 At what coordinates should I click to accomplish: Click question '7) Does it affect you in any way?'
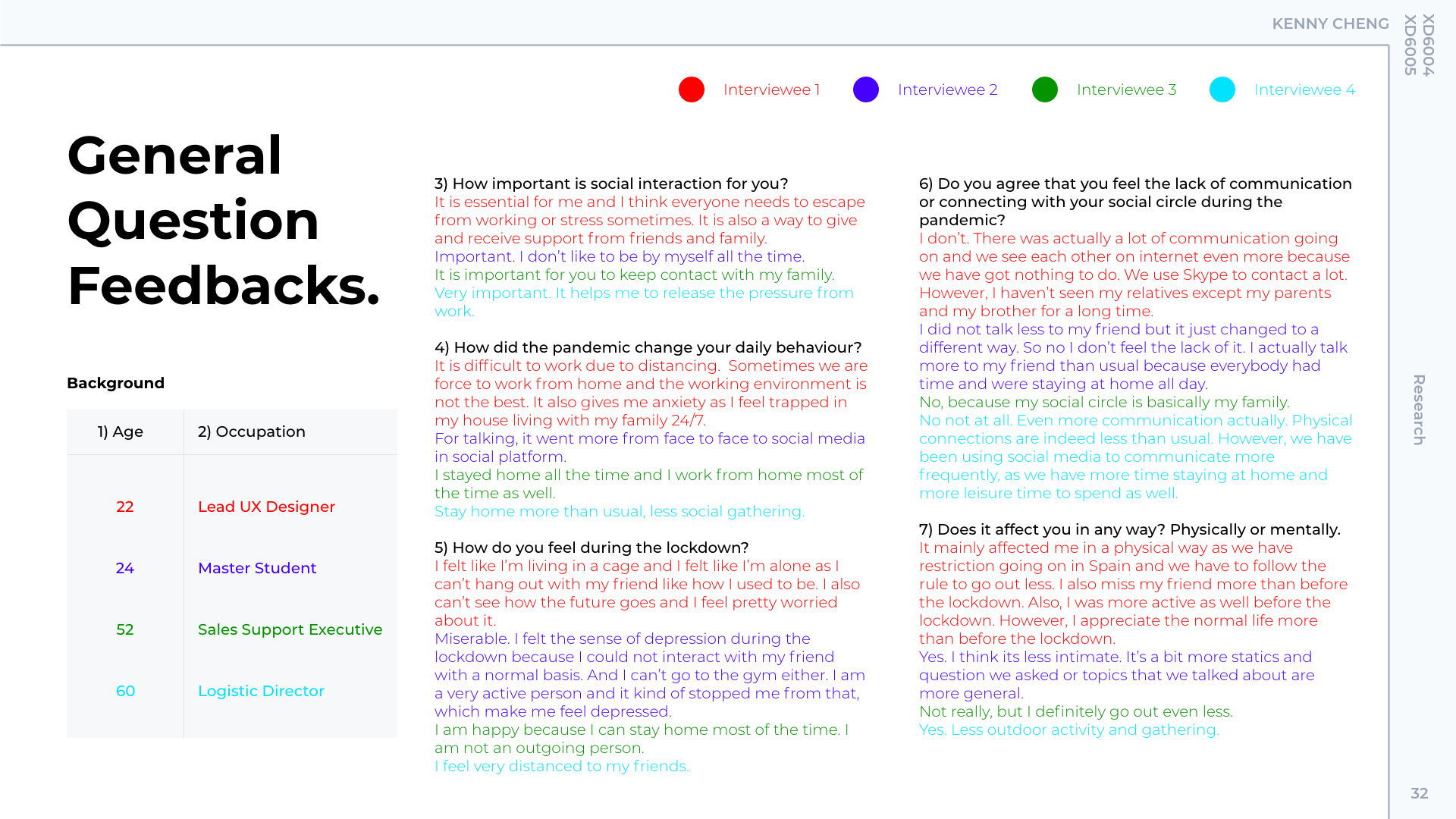1129,529
